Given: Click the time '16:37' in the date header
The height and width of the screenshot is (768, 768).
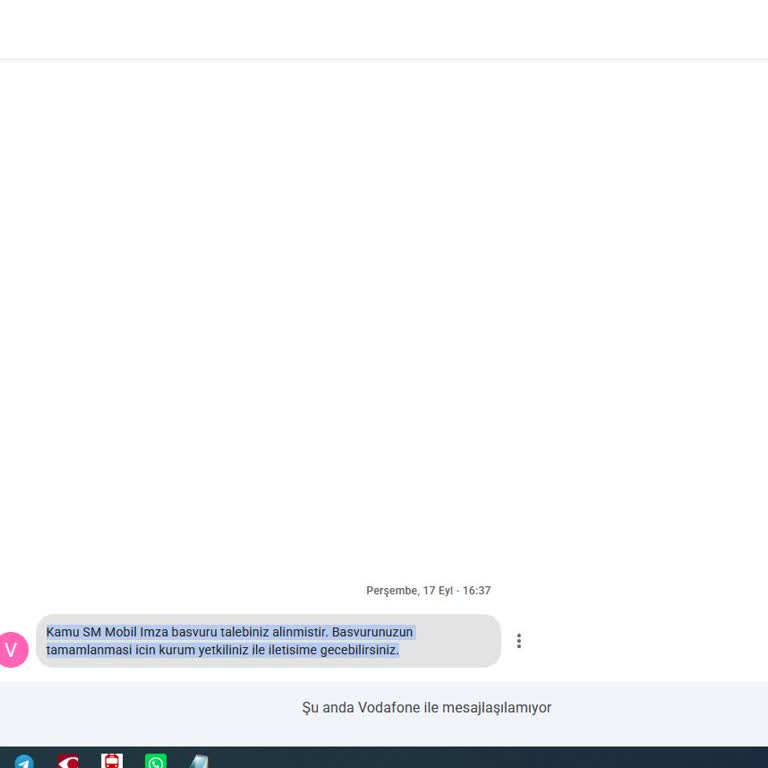Looking at the screenshot, I should pyautogui.click(x=477, y=590).
